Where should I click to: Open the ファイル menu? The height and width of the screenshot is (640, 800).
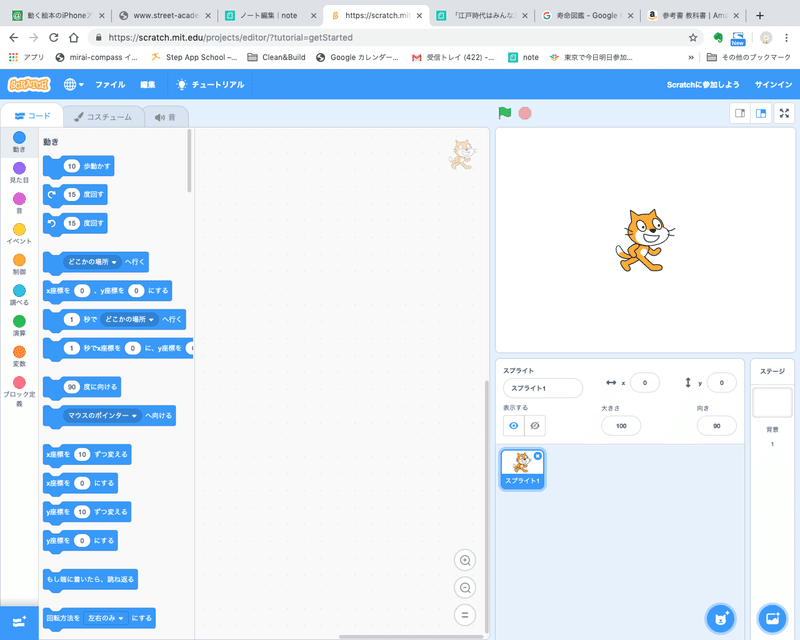(x=110, y=85)
